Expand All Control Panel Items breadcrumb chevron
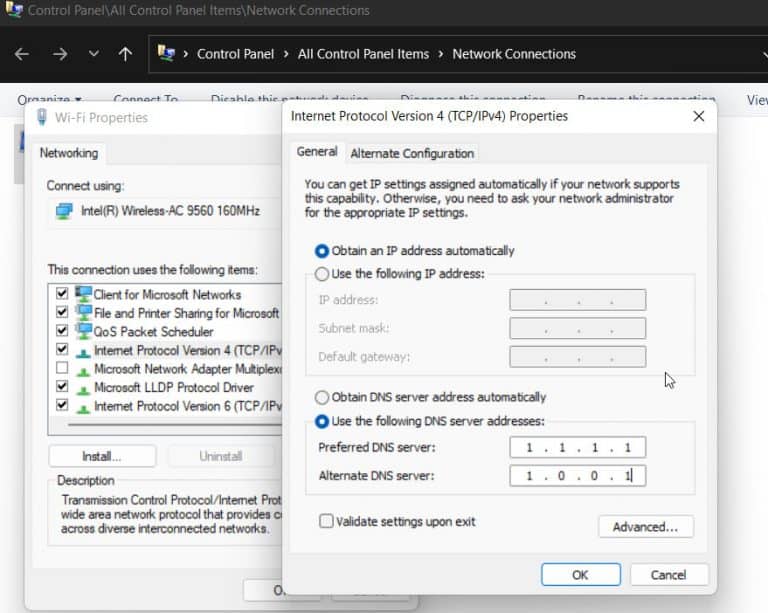The height and width of the screenshot is (613, 768). click(441, 54)
